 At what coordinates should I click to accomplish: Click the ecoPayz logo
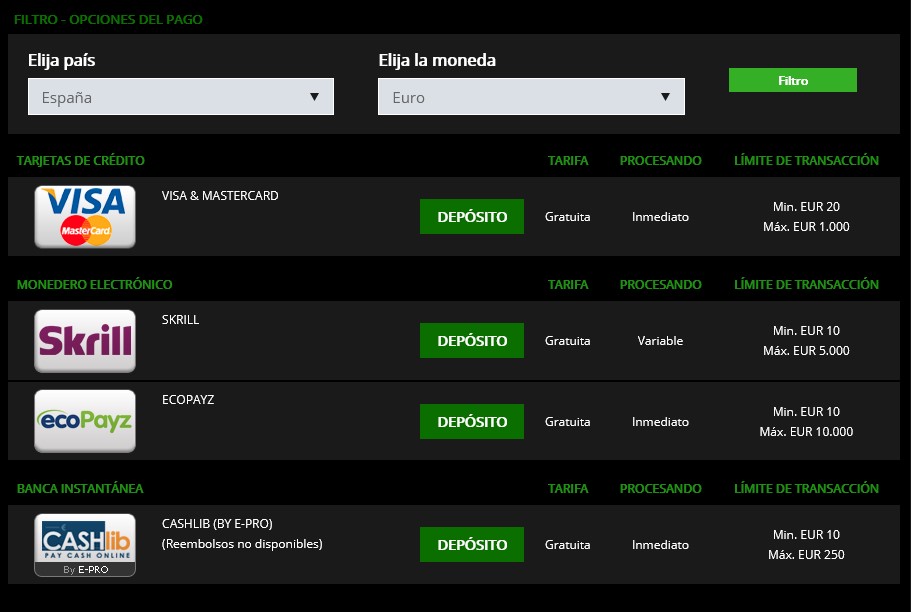[x=85, y=421]
